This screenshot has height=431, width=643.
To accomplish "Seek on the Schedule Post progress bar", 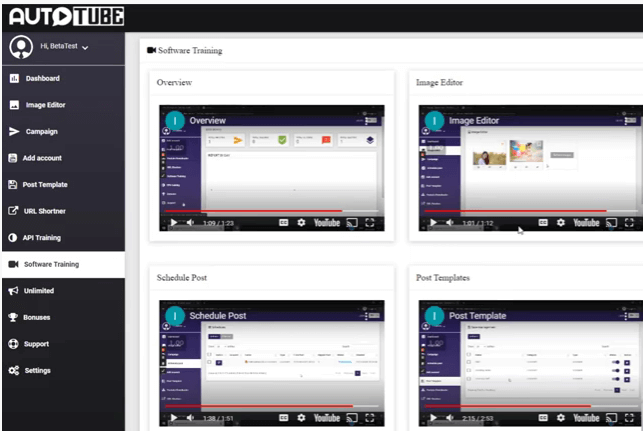I will point(272,406).
